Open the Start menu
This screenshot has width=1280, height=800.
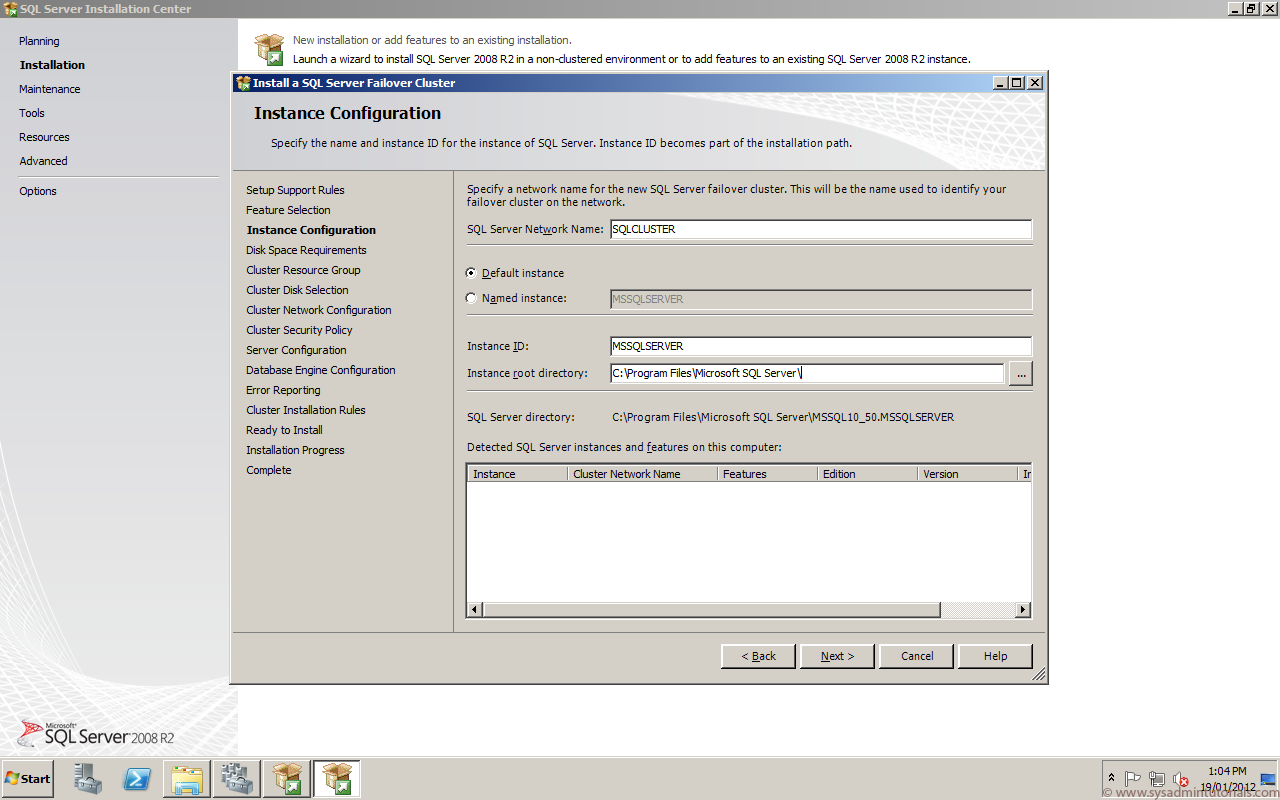click(28, 779)
